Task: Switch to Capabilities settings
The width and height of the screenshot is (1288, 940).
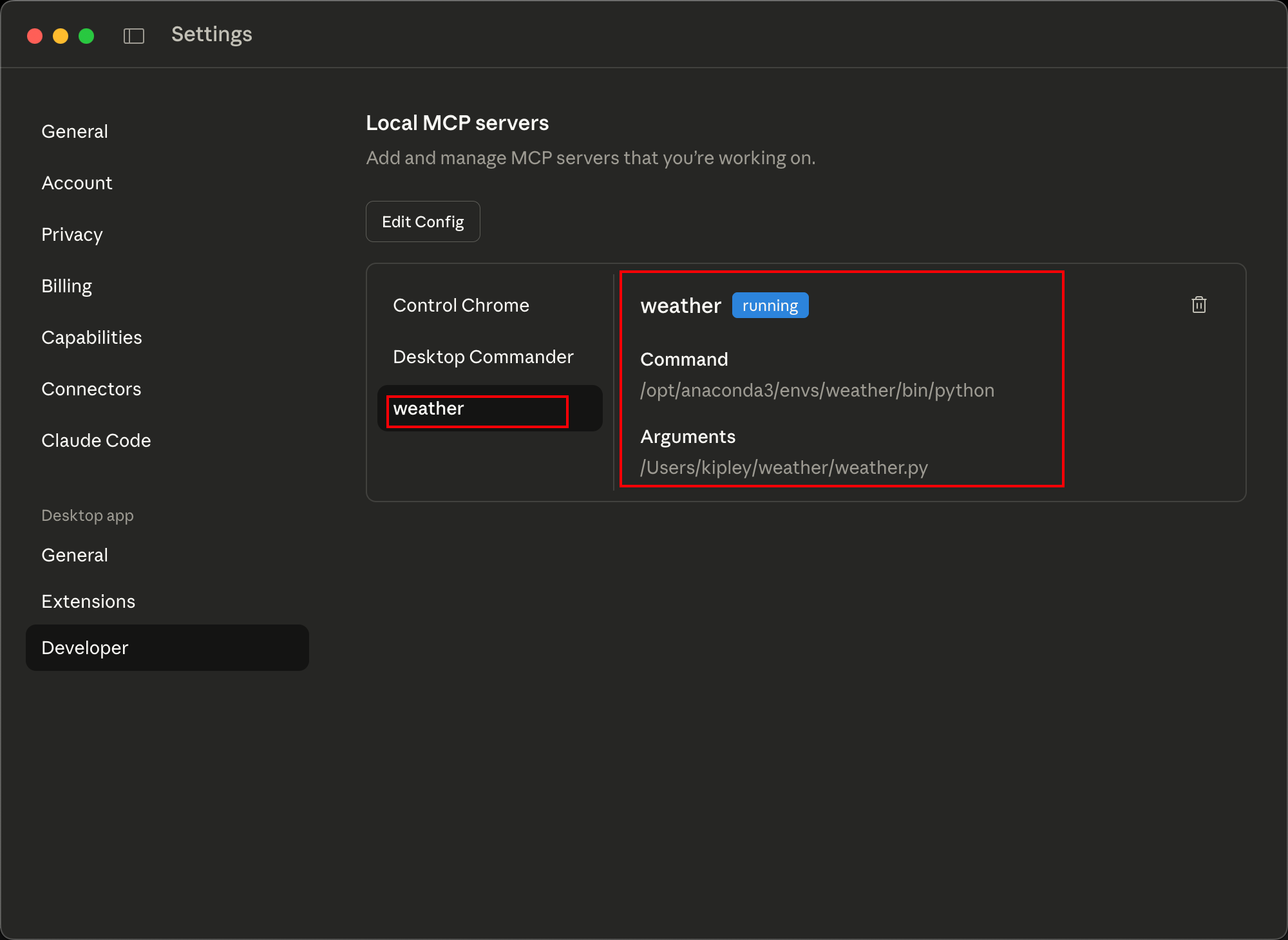Action: click(91, 337)
